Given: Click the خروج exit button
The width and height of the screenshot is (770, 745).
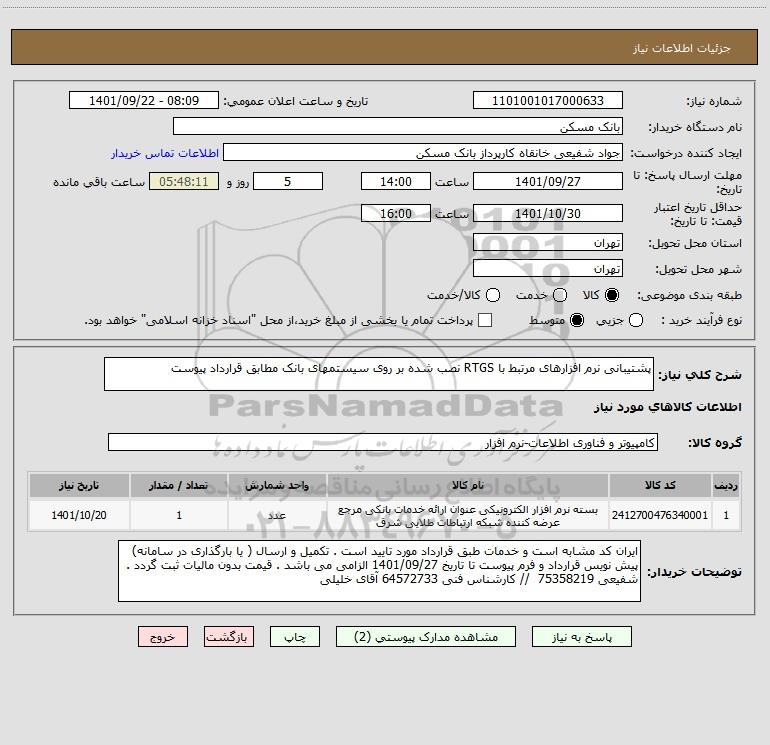Looking at the screenshot, I should coord(163,637).
